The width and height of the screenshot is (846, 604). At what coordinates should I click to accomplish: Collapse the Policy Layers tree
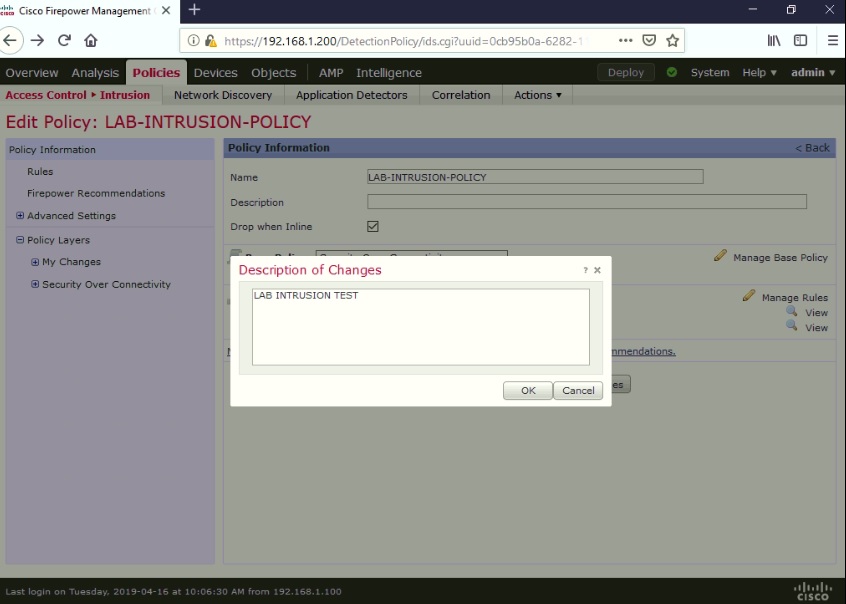(x=21, y=238)
